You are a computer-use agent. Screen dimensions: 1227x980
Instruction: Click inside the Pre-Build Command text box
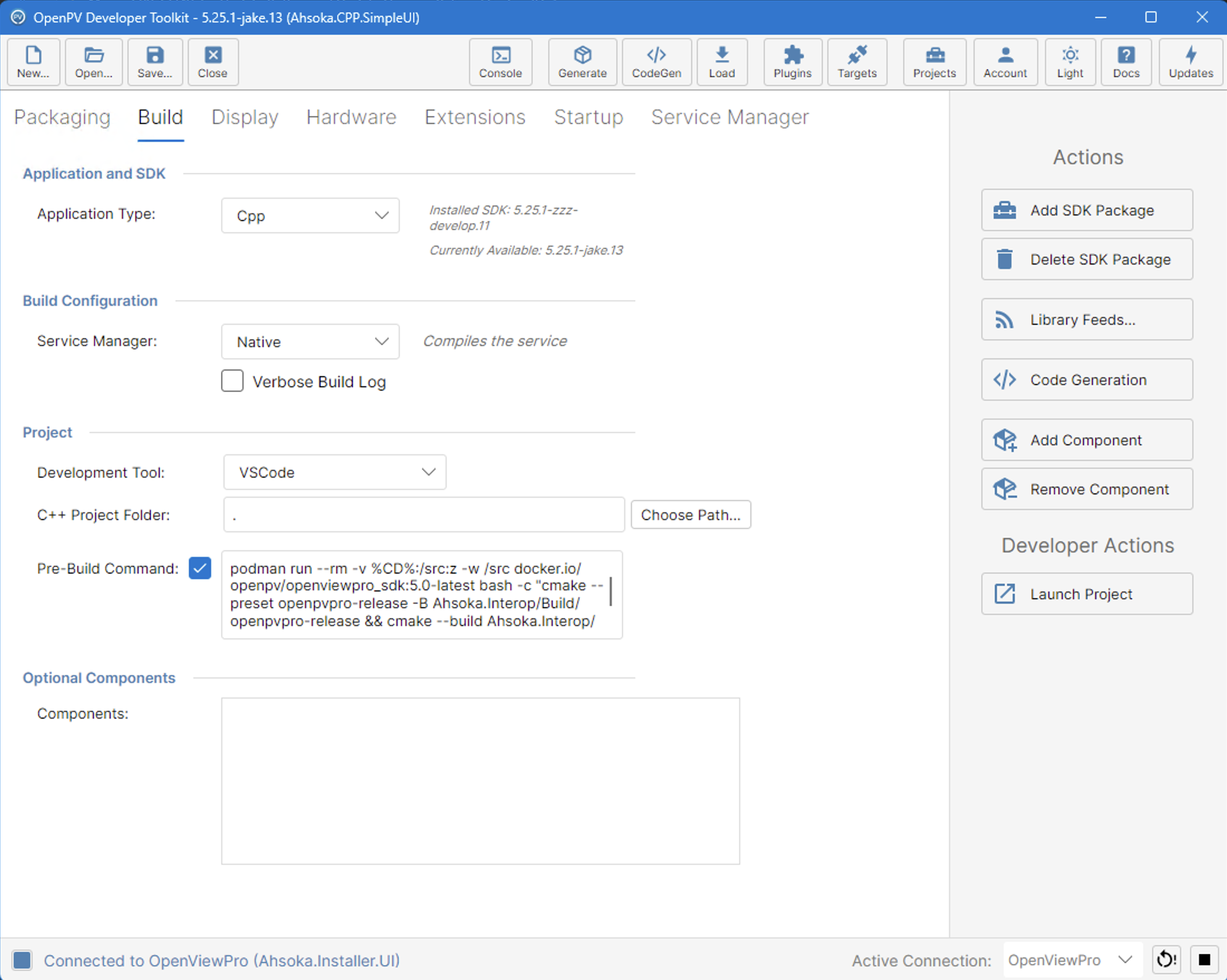coord(421,595)
